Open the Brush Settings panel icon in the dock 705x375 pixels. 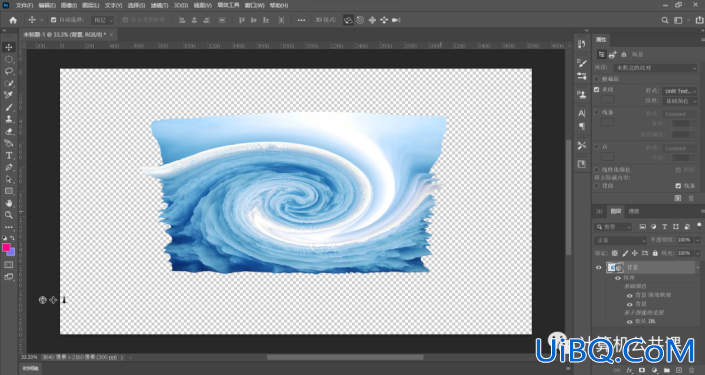pyautogui.click(x=582, y=63)
